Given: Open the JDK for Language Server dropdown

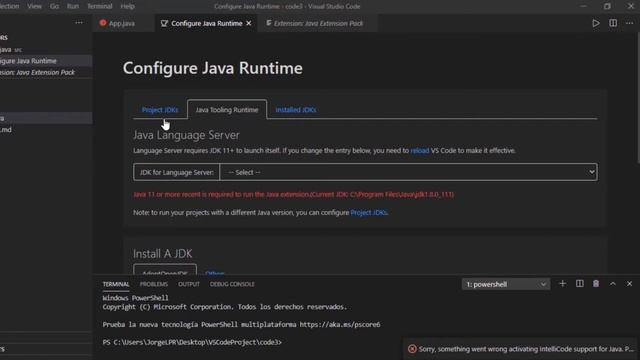Looking at the screenshot, I should (408, 172).
